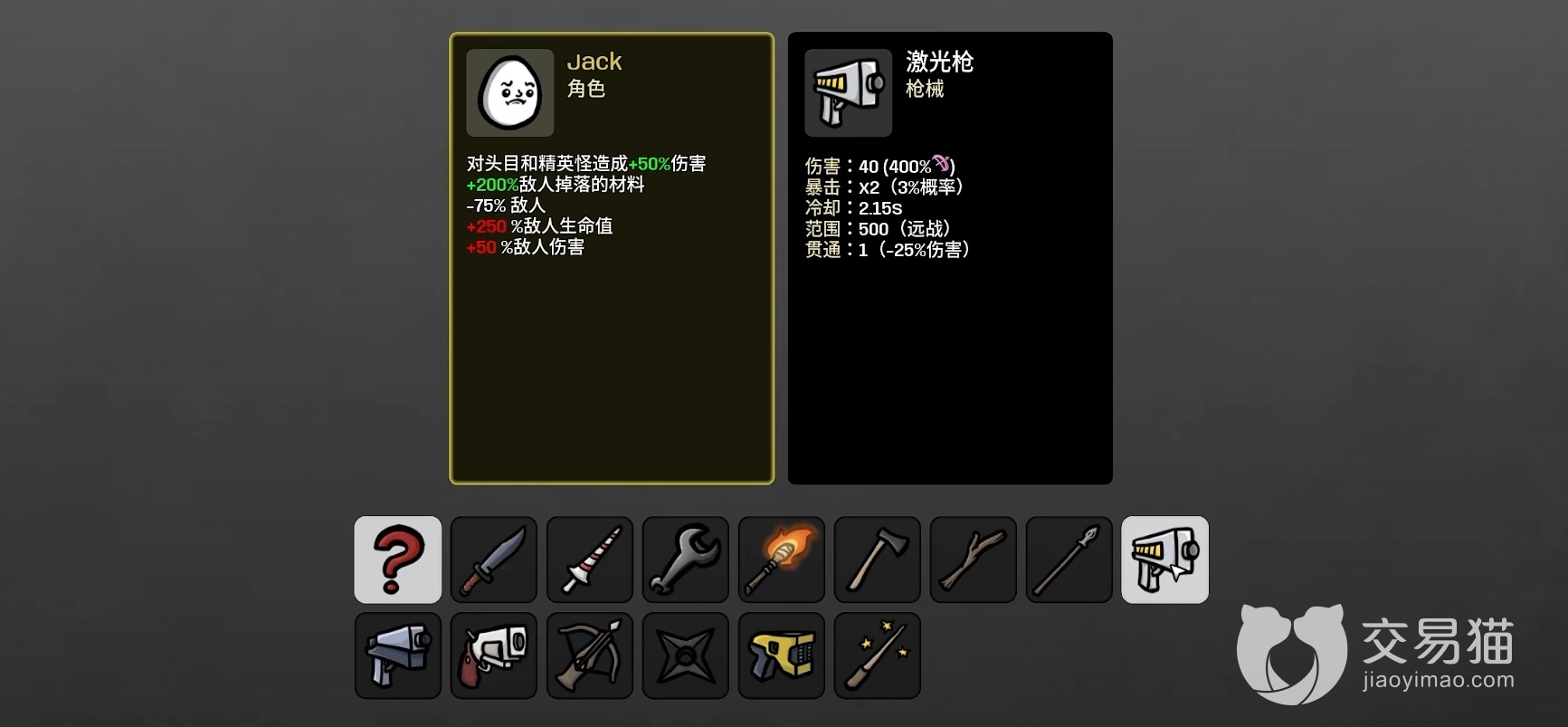
Task: Select the wooden stick weapon
Action: coord(974,560)
